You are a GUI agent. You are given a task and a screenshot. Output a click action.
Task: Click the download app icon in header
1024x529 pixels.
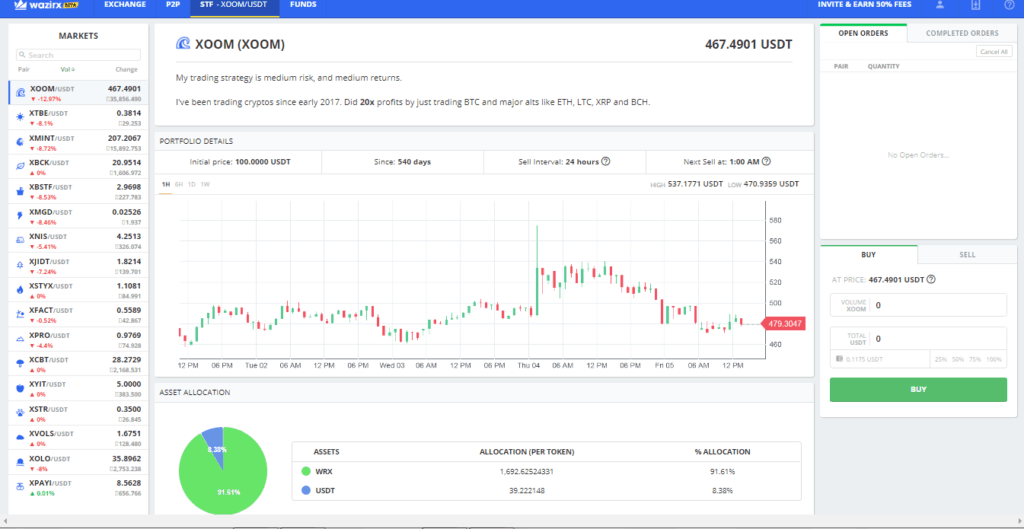click(976, 5)
